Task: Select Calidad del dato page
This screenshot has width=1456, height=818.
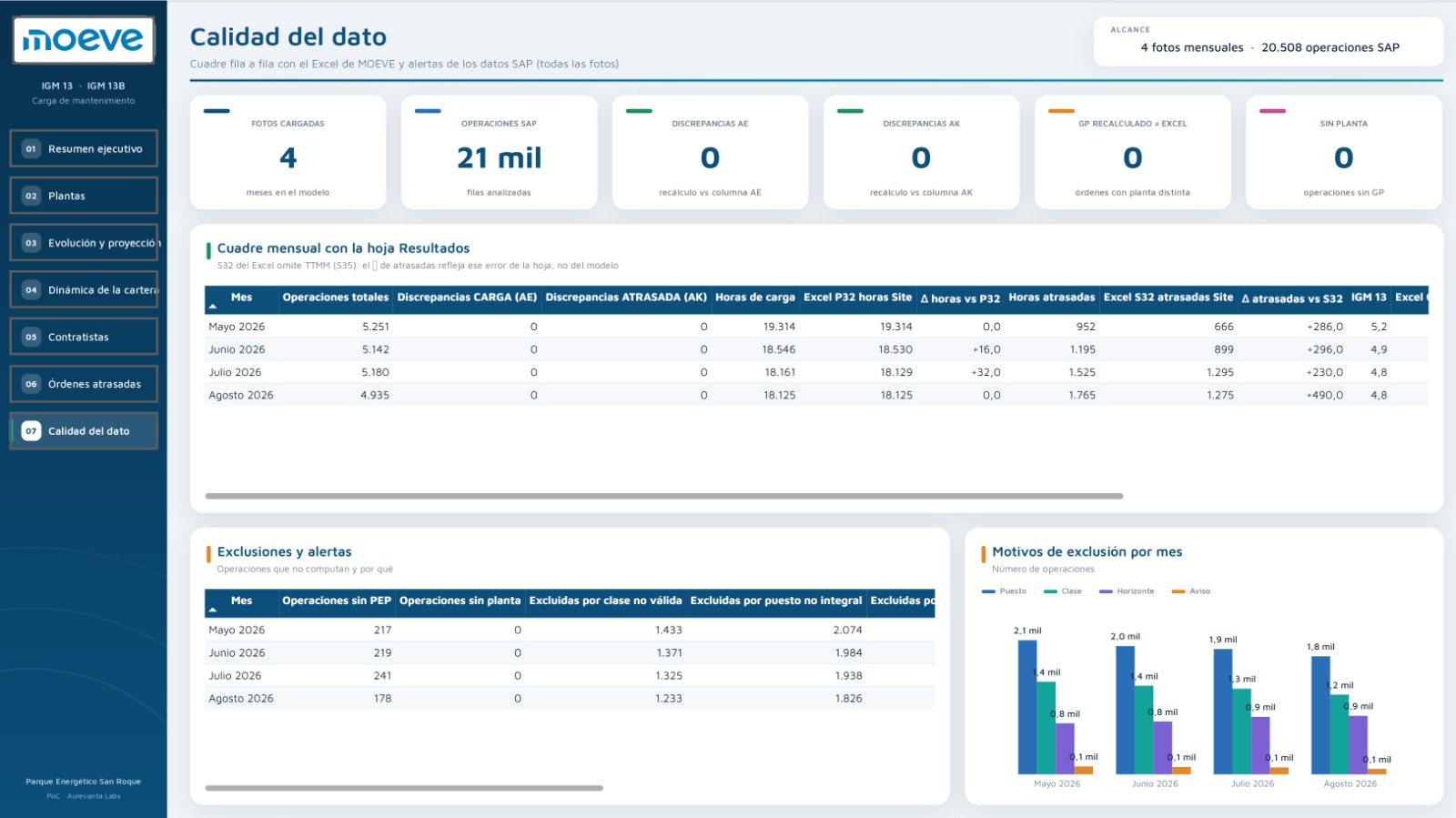Action: [x=84, y=431]
